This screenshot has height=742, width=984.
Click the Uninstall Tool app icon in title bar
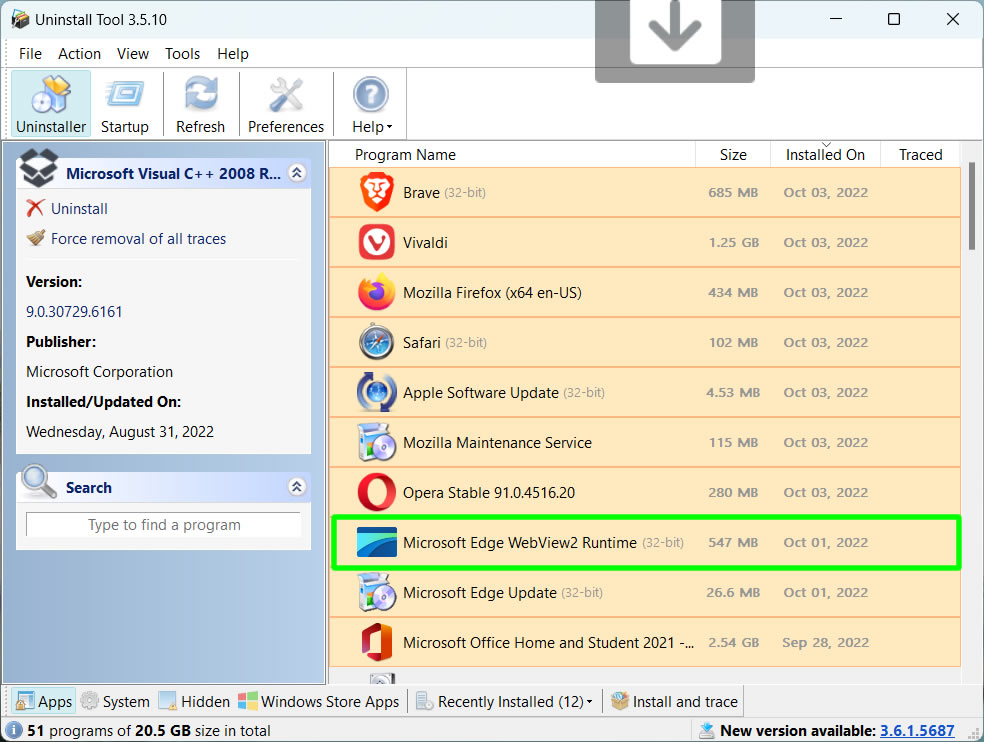point(20,19)
